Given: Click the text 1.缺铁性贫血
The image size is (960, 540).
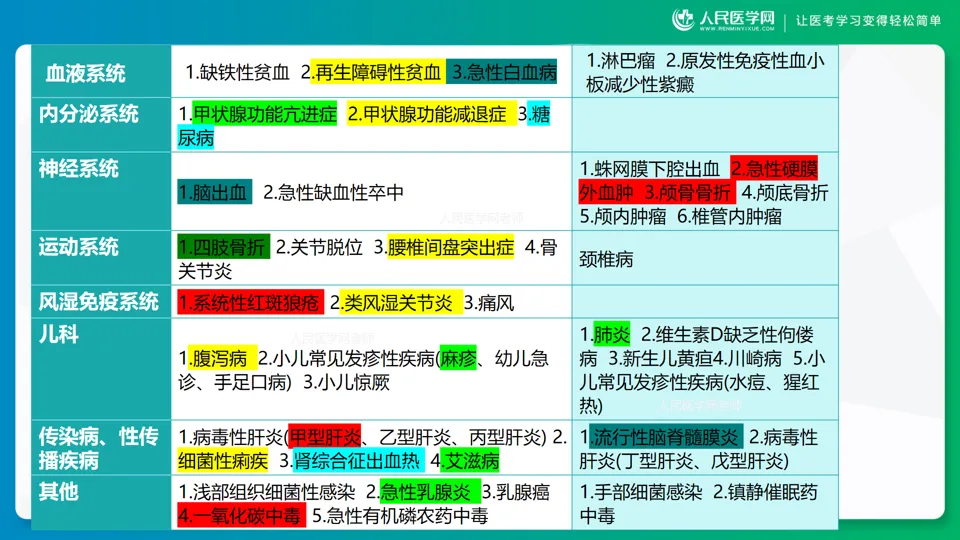Looking at the screenshot, I should click(237, 72).
